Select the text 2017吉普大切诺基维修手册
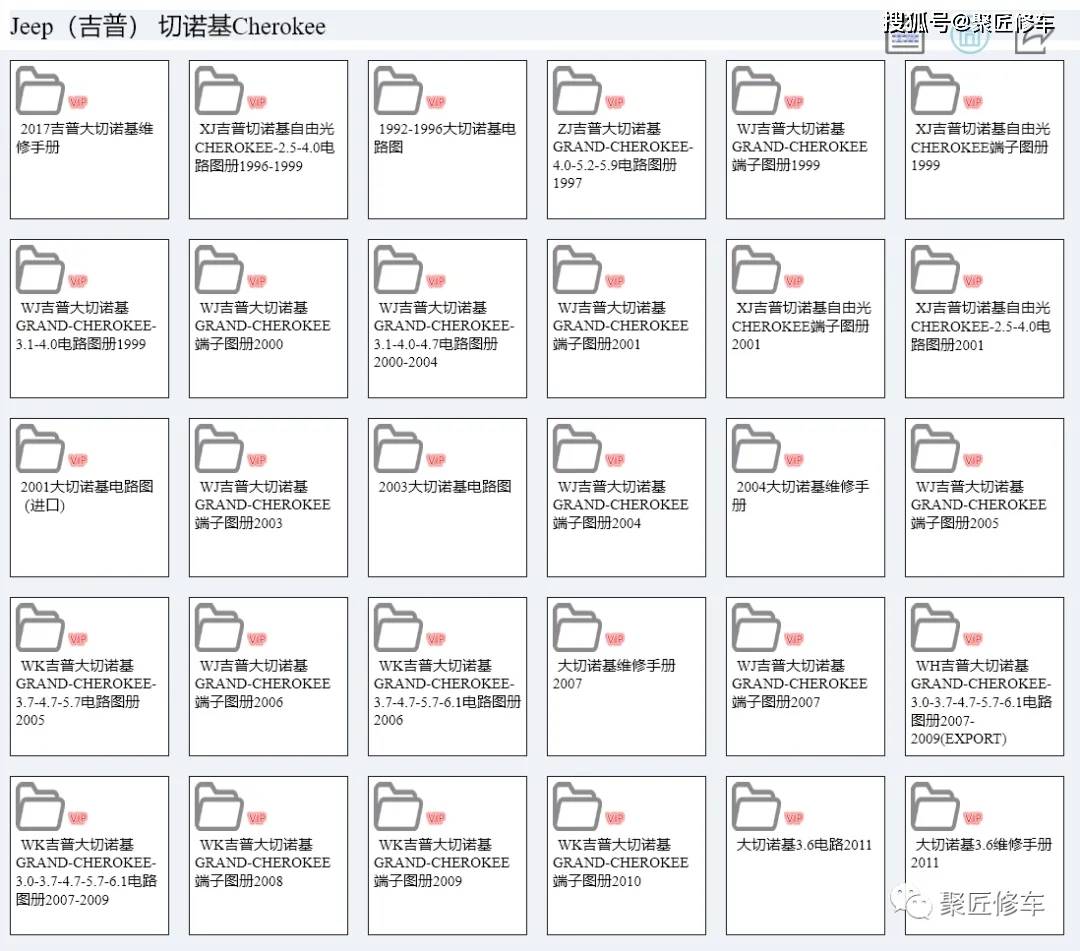Screen dimensions: 1080x951 click(x=85, y=138)
